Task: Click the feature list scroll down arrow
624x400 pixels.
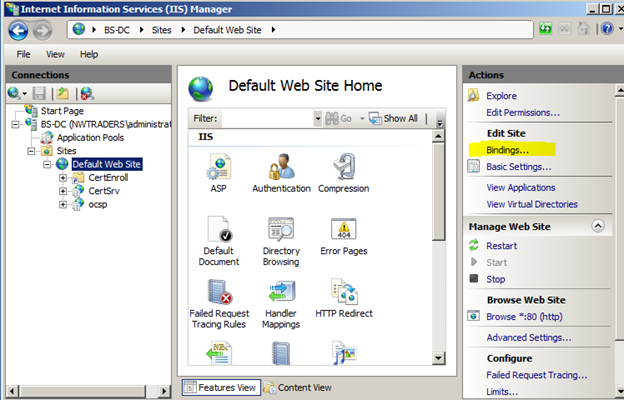Action: pyautogui.click(x=438, y=358)
